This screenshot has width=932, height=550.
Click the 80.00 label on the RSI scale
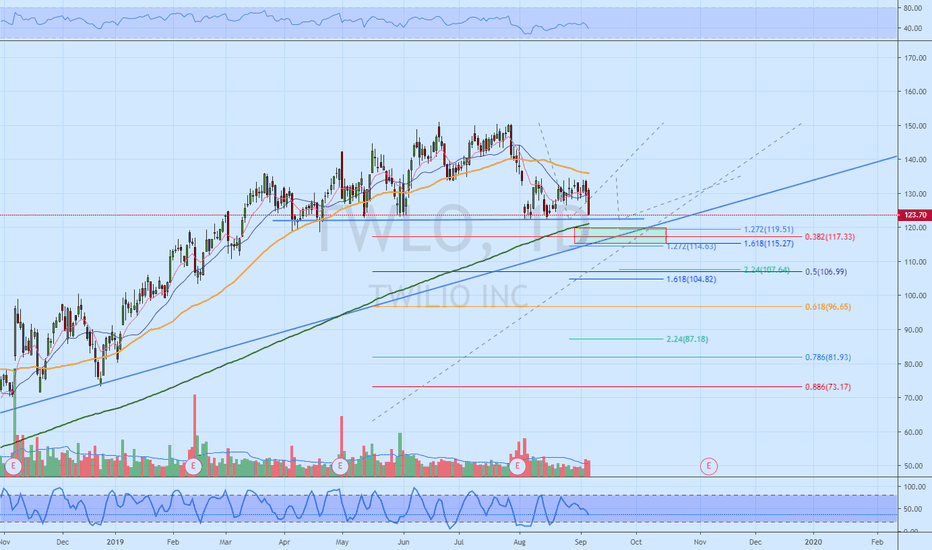913,8
